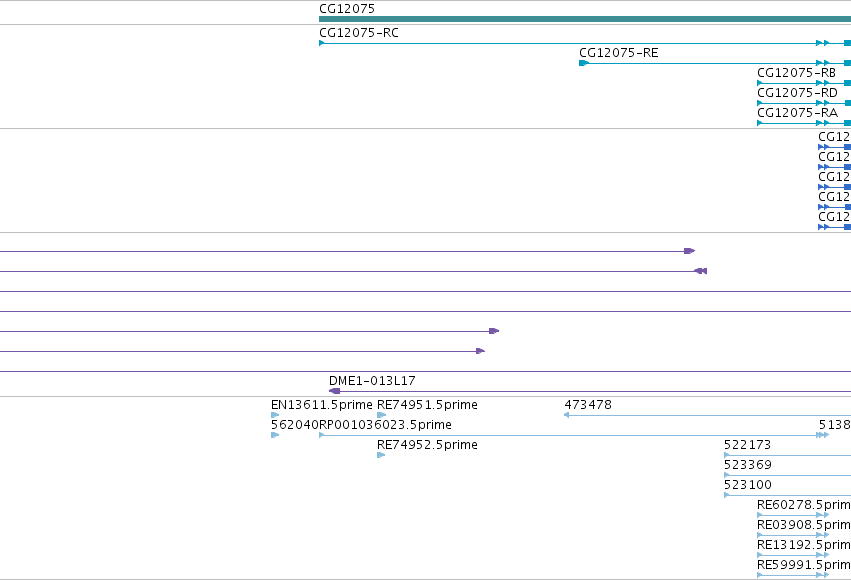Select the CG12075-RC transcript label
851x580 pixels.
click(359, 33)
